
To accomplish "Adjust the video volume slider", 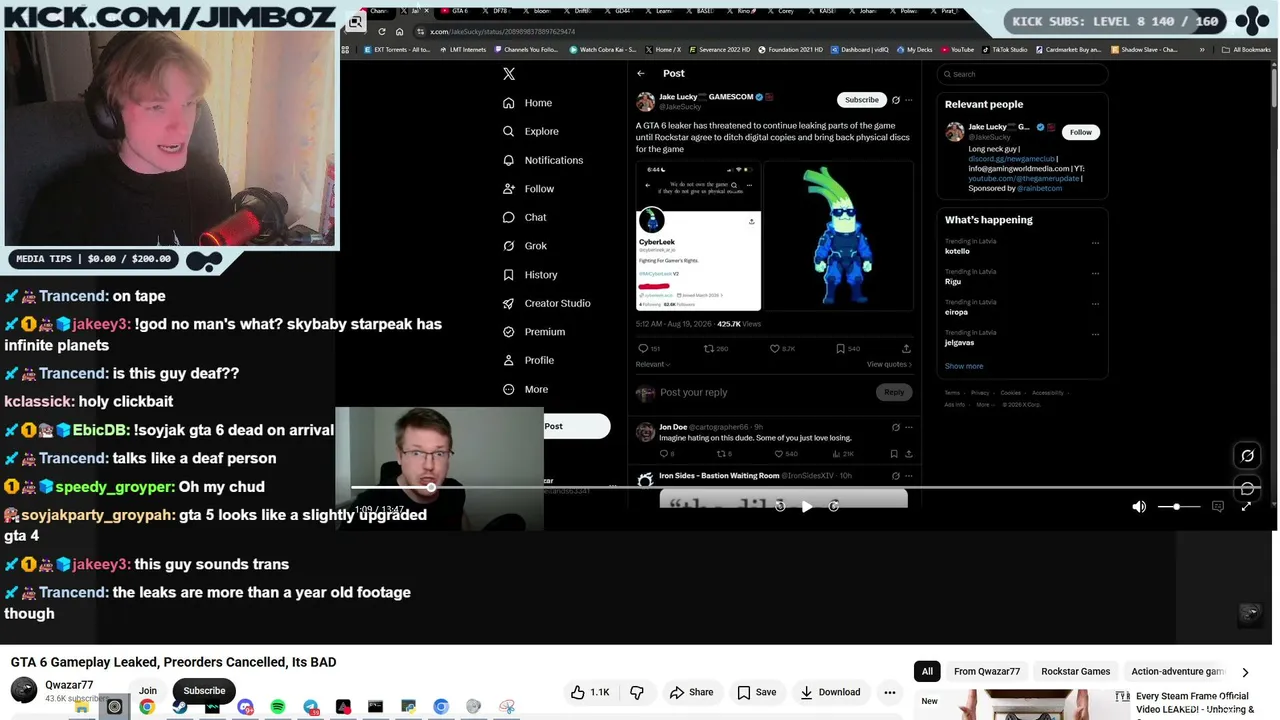I will (x=1178, y=507).
